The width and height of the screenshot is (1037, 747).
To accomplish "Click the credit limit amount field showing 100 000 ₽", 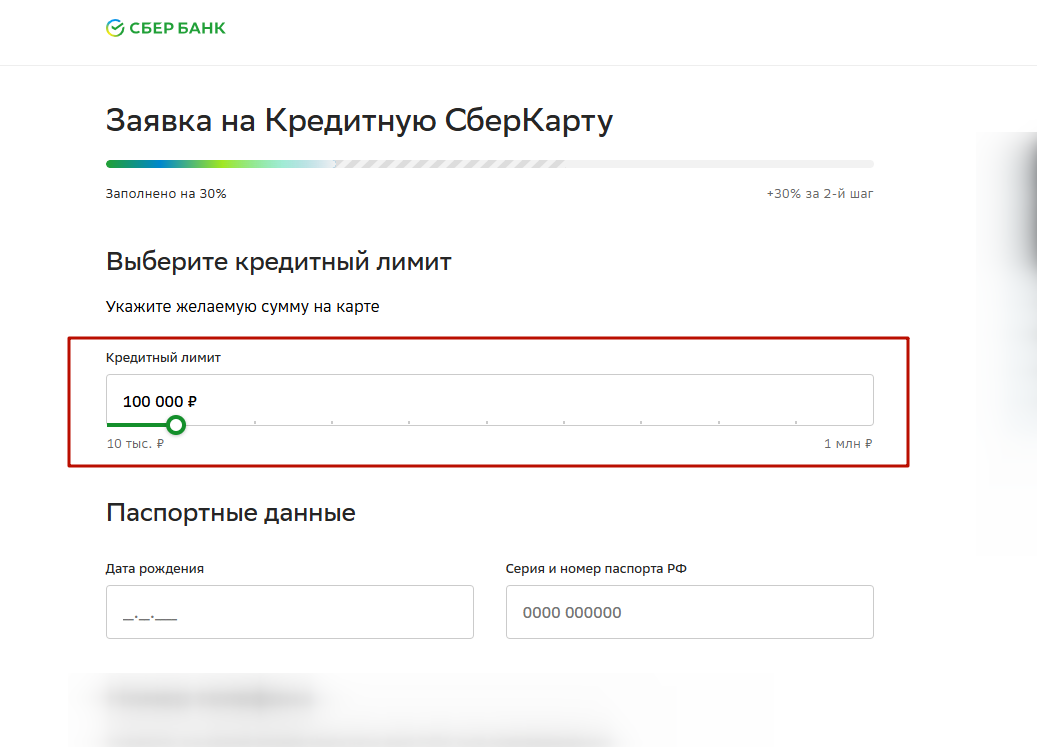I will click(x=489, y=400).
